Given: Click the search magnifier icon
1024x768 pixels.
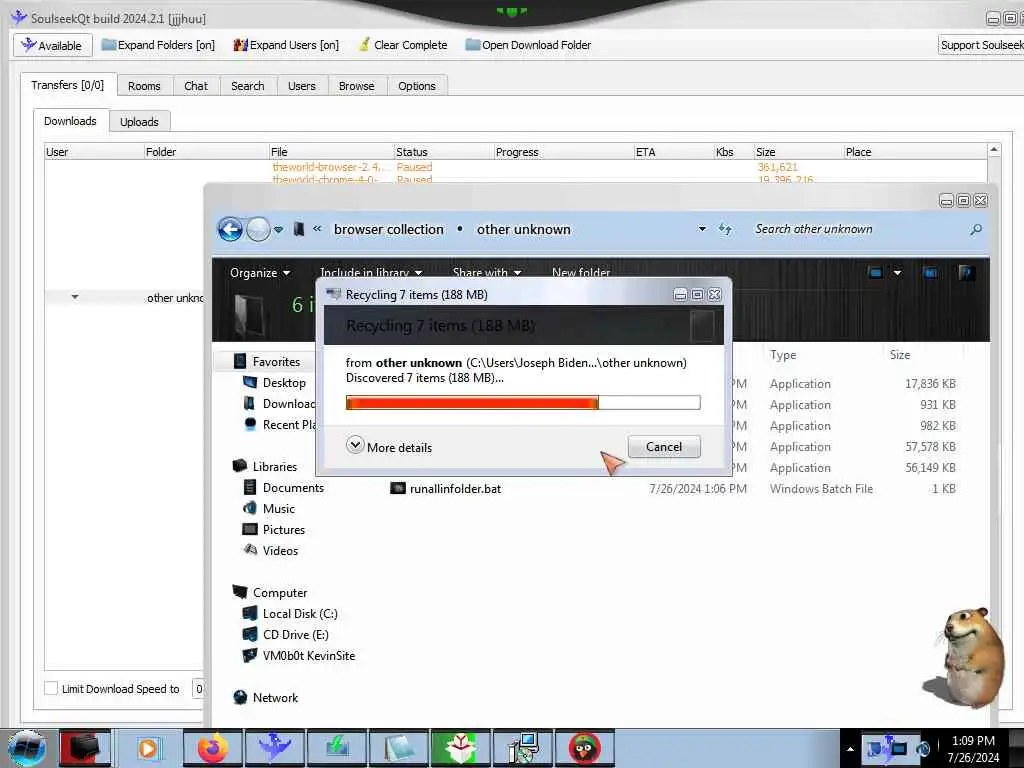Looking at the screenshot, I should point(976,229).
